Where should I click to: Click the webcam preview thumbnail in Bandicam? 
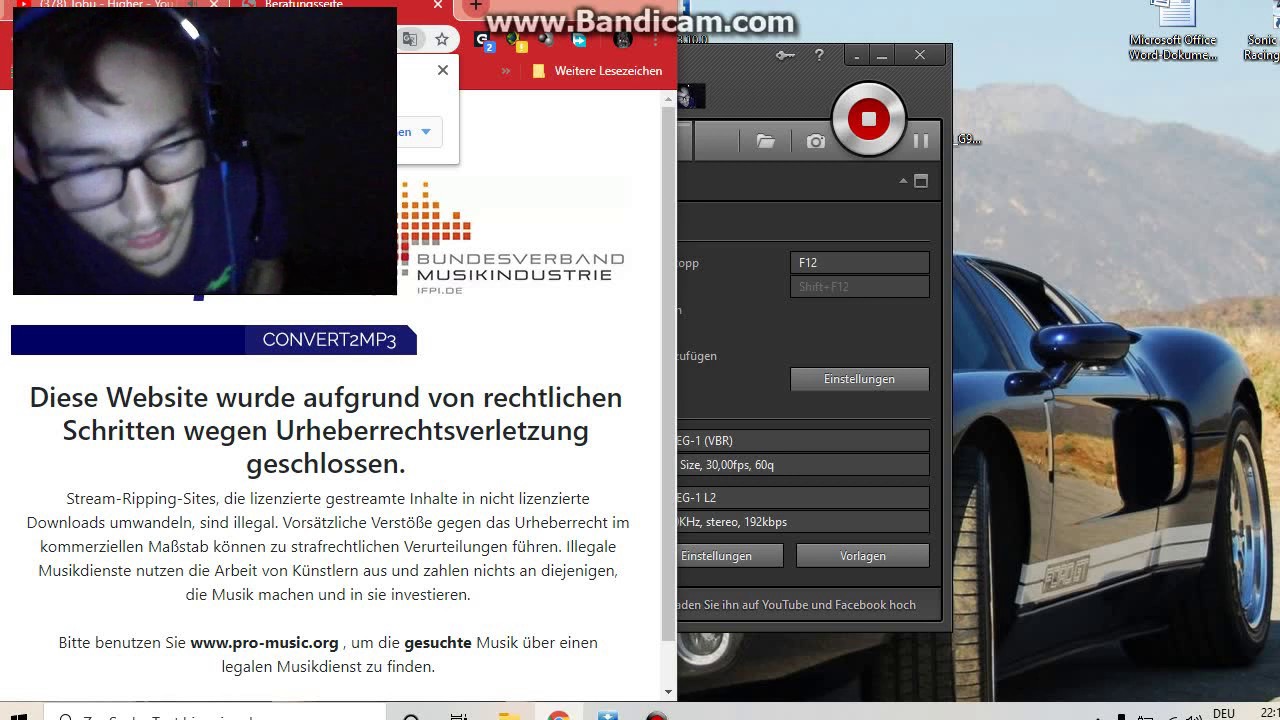[x=690, y=96]
